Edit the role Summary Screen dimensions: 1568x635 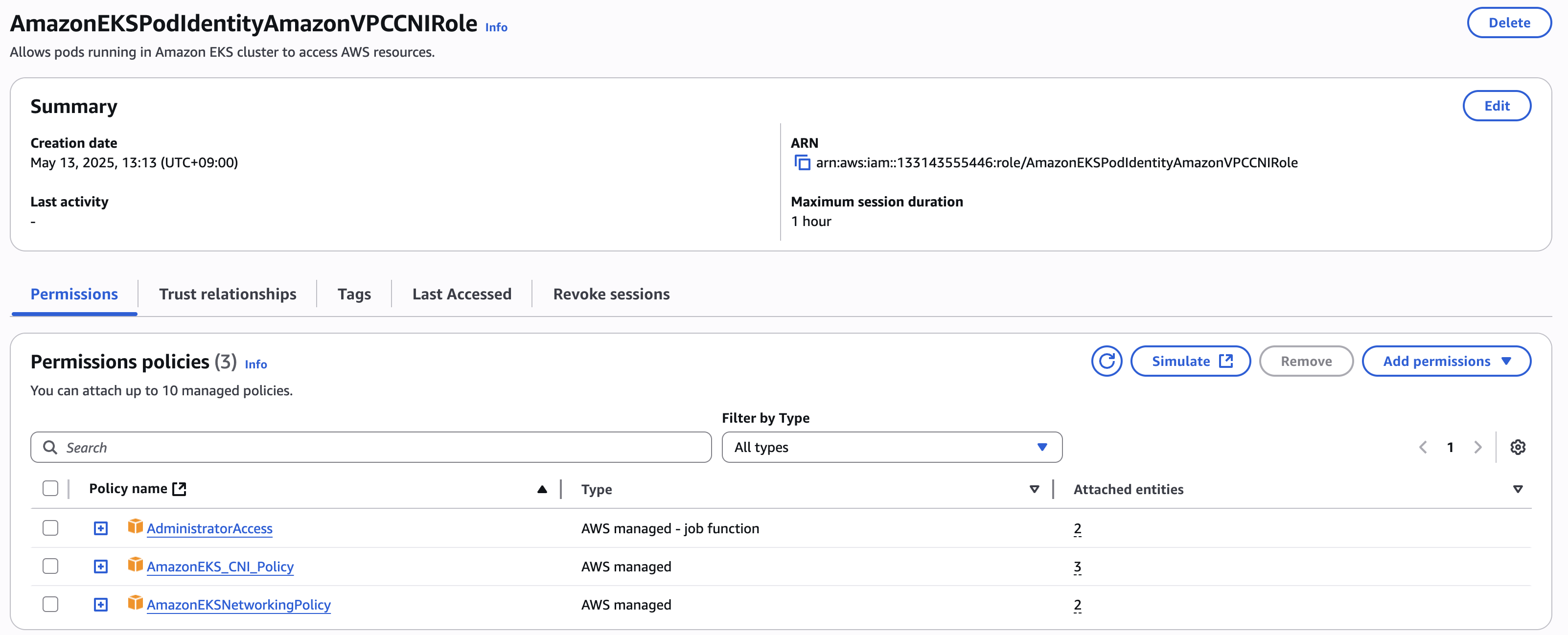coord(1497,107)
